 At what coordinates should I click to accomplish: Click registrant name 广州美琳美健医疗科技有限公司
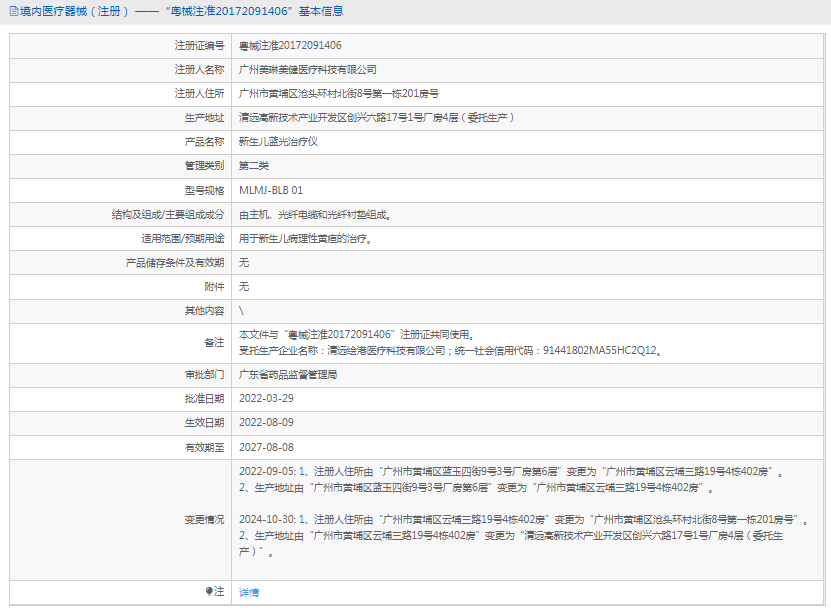(307, 69)
